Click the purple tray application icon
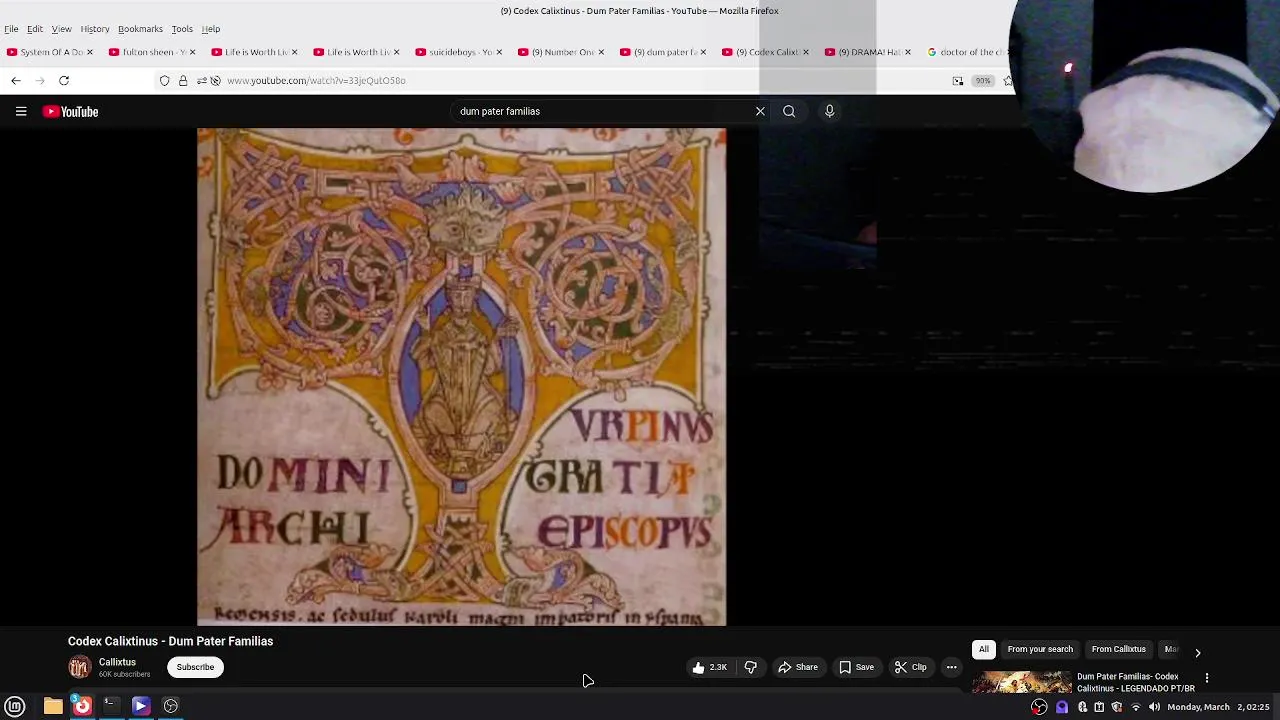The image size is (1280, 720). point(1062,707)
